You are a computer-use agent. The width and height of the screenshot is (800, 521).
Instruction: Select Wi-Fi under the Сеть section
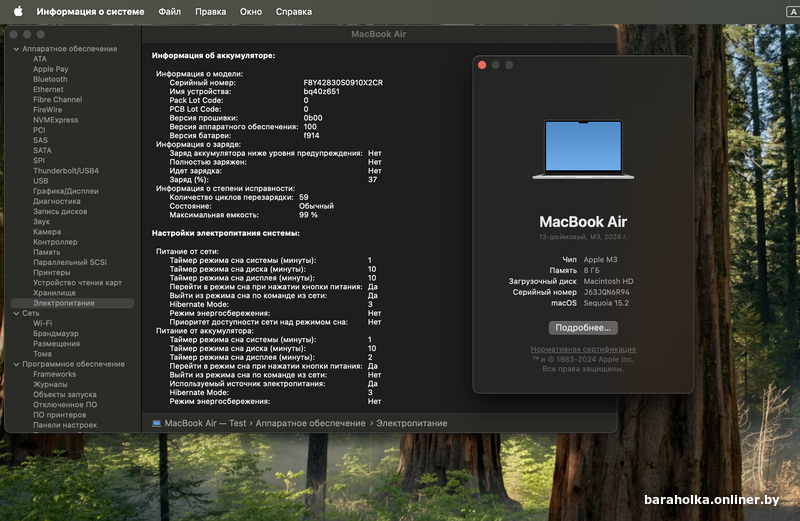[42, 323]
